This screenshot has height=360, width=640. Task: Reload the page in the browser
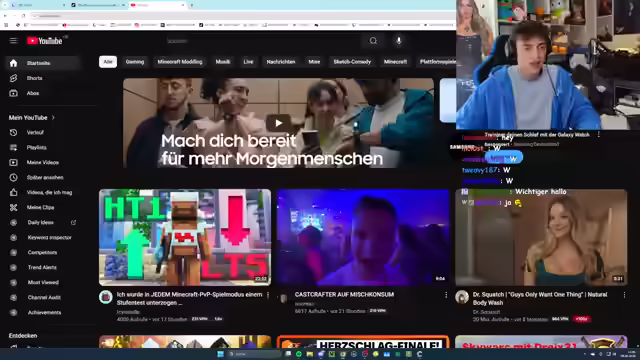(x=23, y=16)
